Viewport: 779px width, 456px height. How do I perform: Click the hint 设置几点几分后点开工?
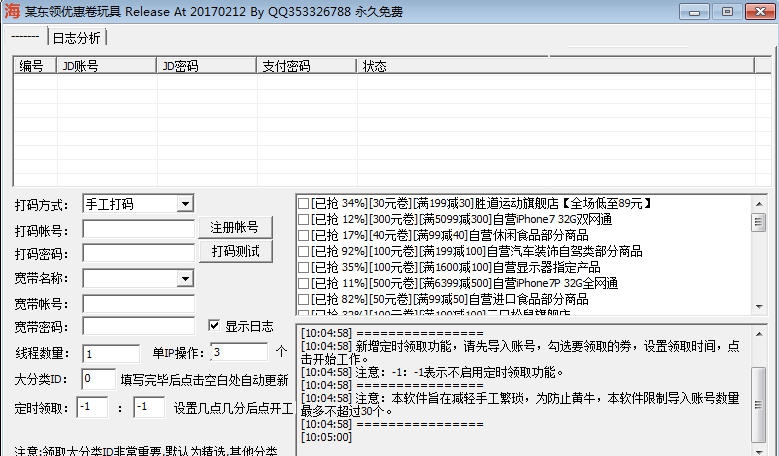point(234,408)
